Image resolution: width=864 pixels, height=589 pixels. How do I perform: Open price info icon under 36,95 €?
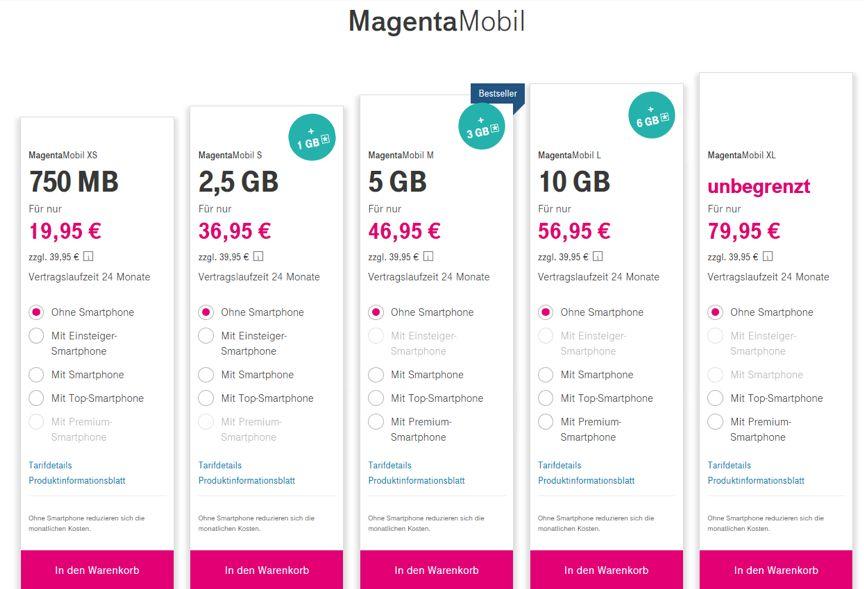click(258, 256)
